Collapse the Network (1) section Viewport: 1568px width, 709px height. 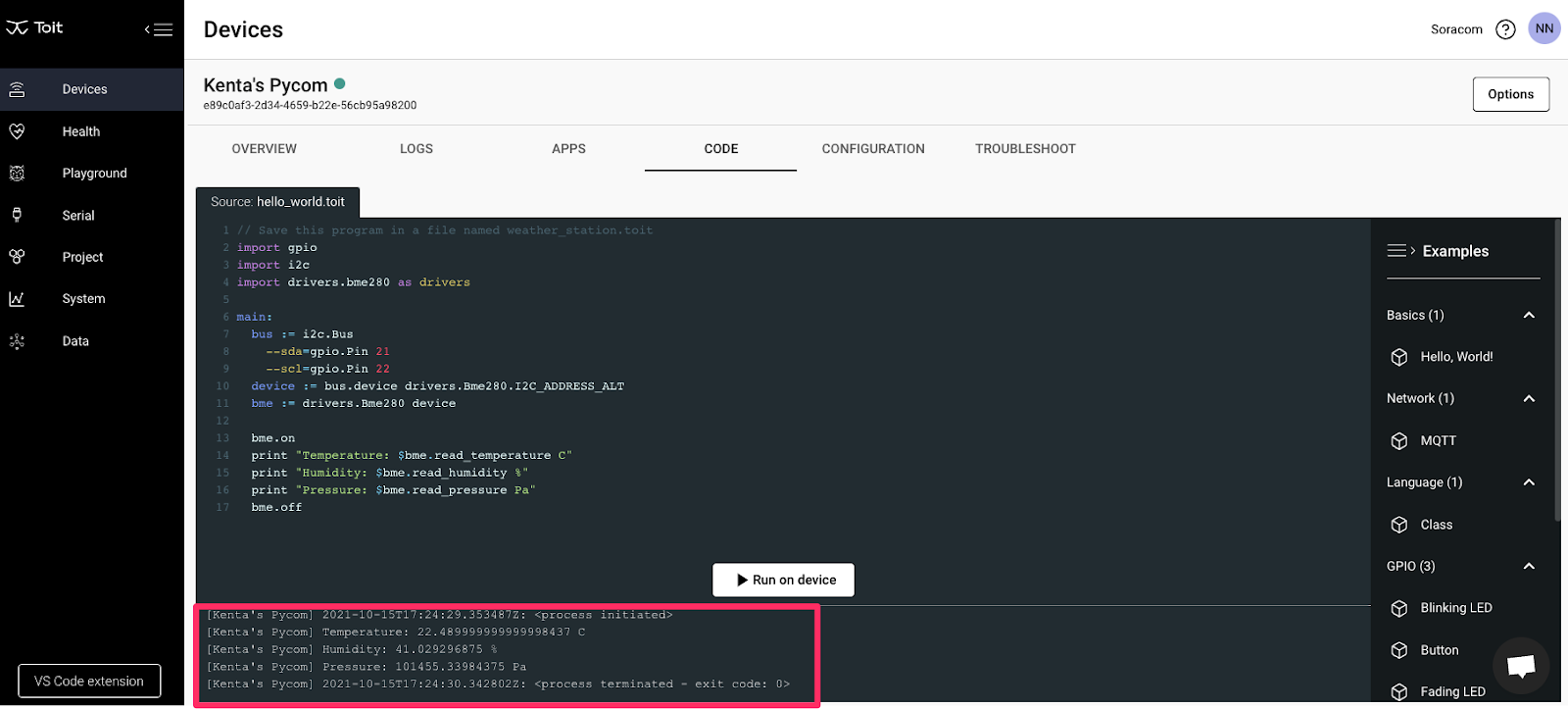coord(1529,398)
